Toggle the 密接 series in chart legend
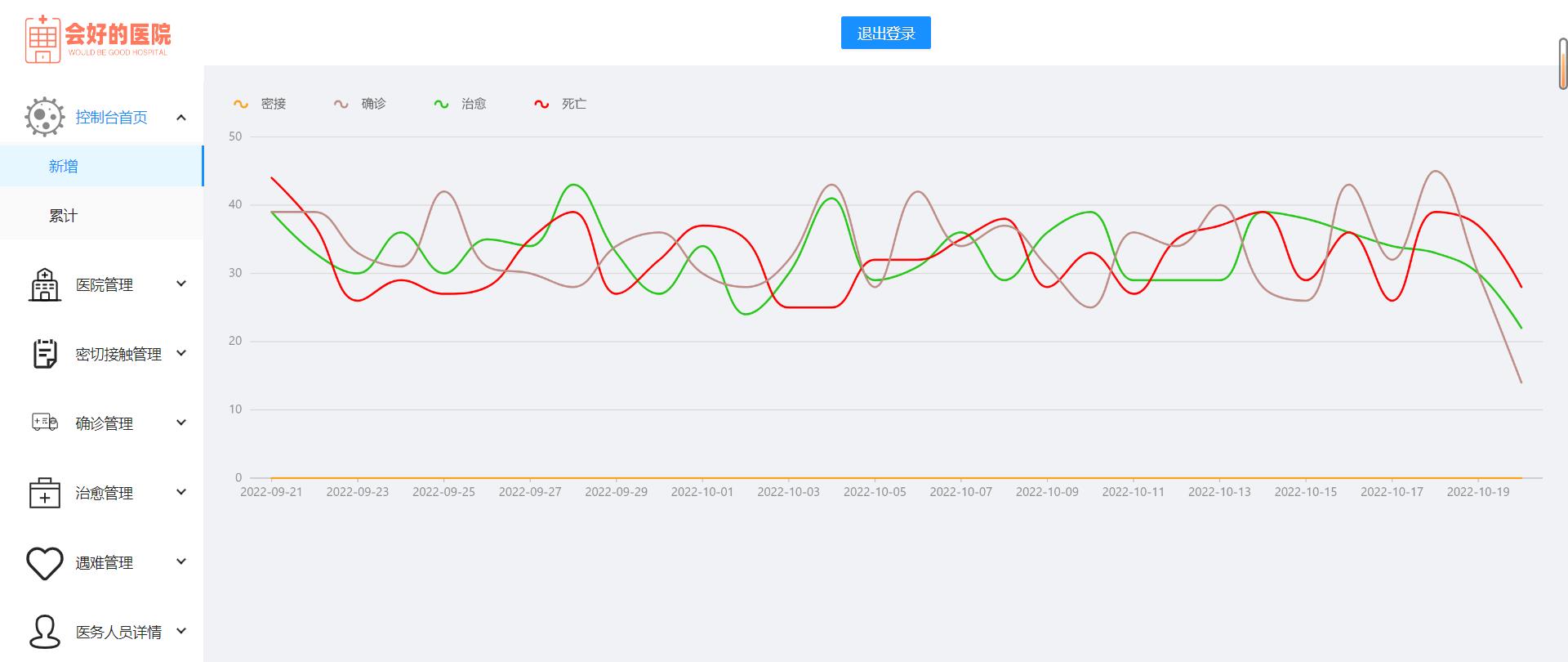The image size is (1568, 662). point(260,104)
